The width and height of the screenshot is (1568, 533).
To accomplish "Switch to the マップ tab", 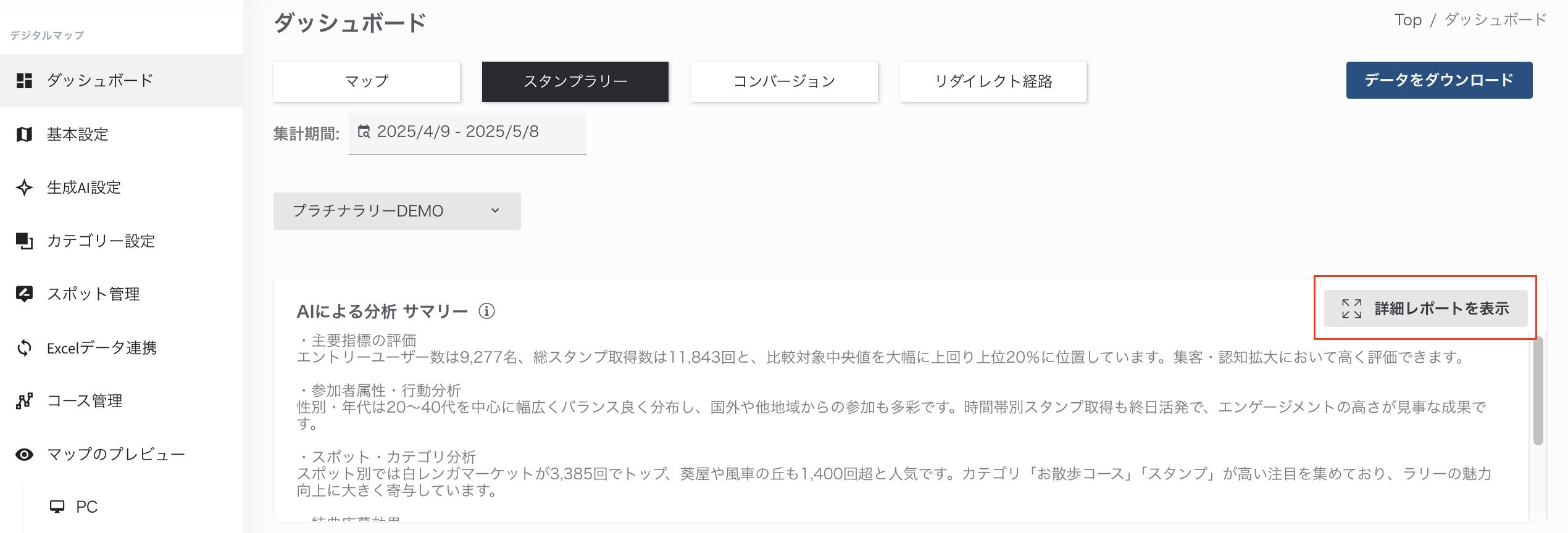I will point(367,81).
